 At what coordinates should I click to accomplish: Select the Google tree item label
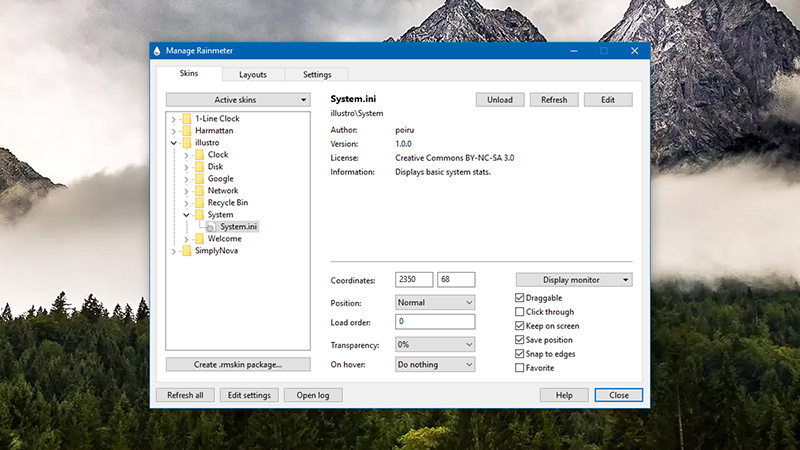220,179
